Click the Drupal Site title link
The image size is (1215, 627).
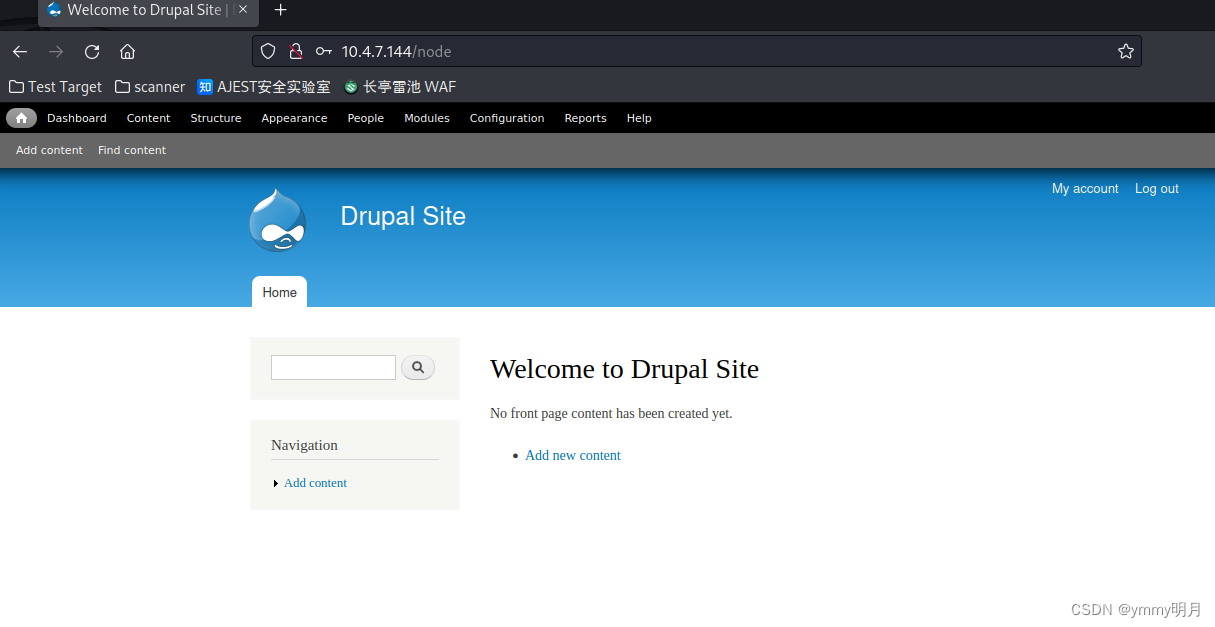point(403,216)
